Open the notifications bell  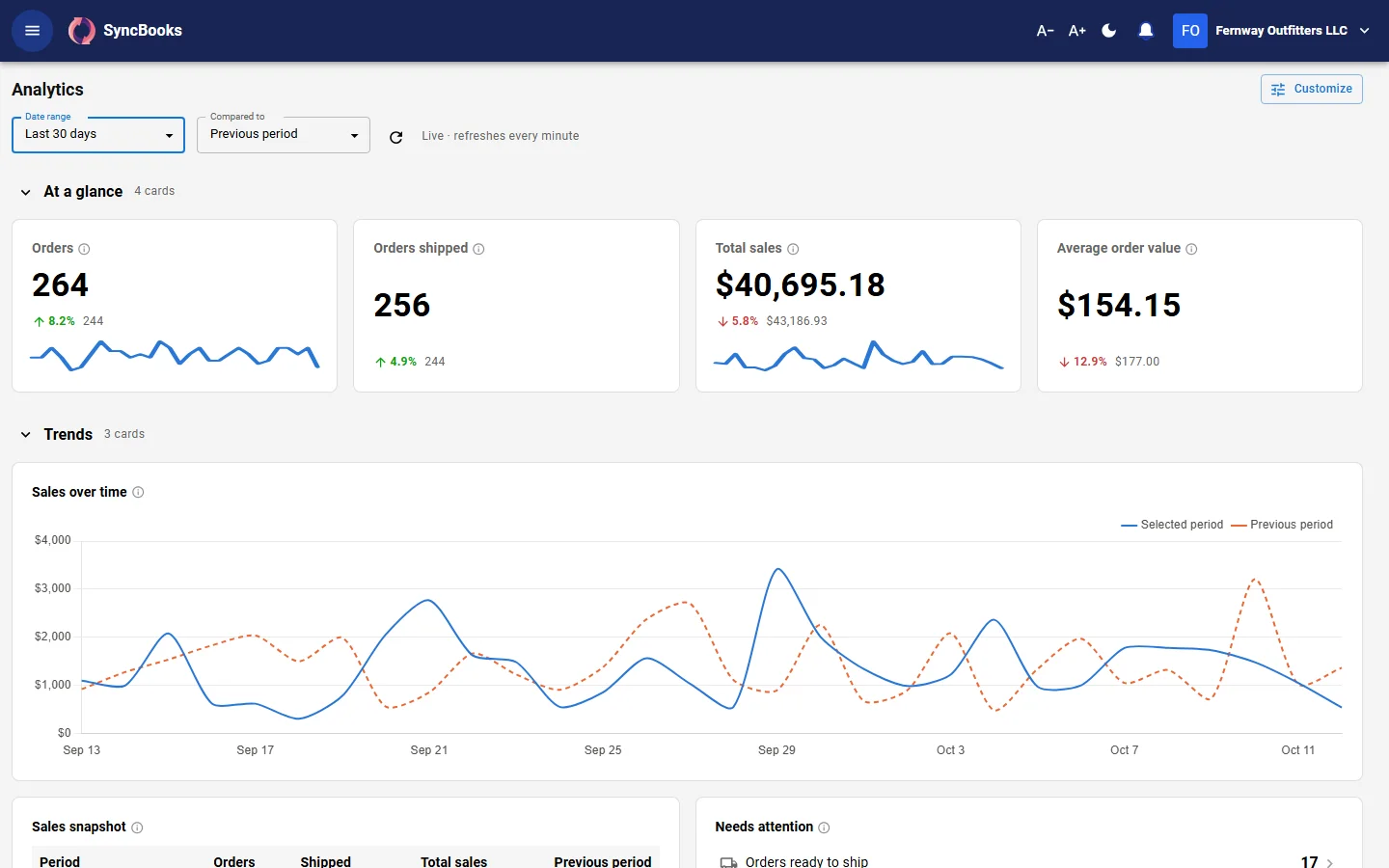(1146, 31)
